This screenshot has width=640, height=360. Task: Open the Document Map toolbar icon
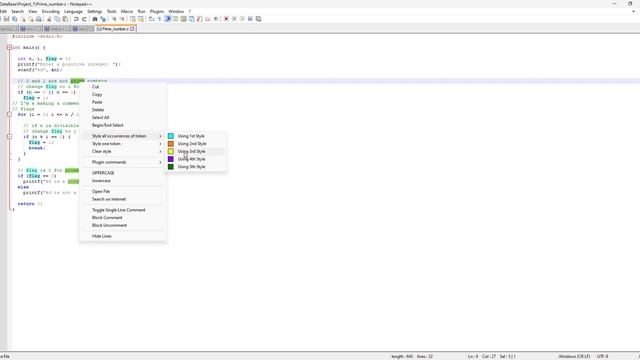184,19
